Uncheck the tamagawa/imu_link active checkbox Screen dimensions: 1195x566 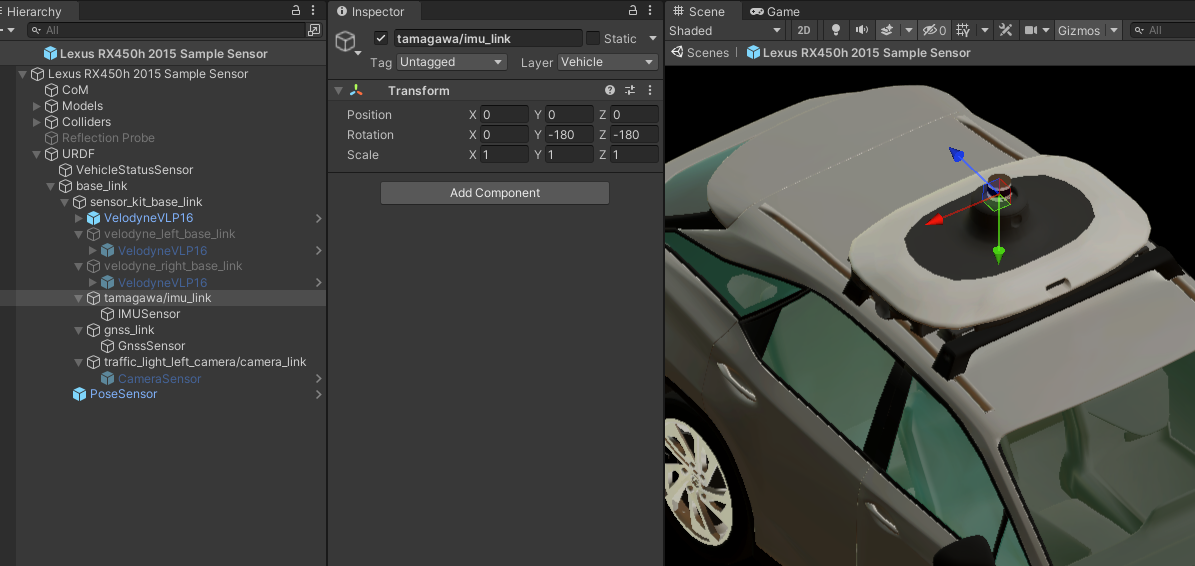point(381,39)
